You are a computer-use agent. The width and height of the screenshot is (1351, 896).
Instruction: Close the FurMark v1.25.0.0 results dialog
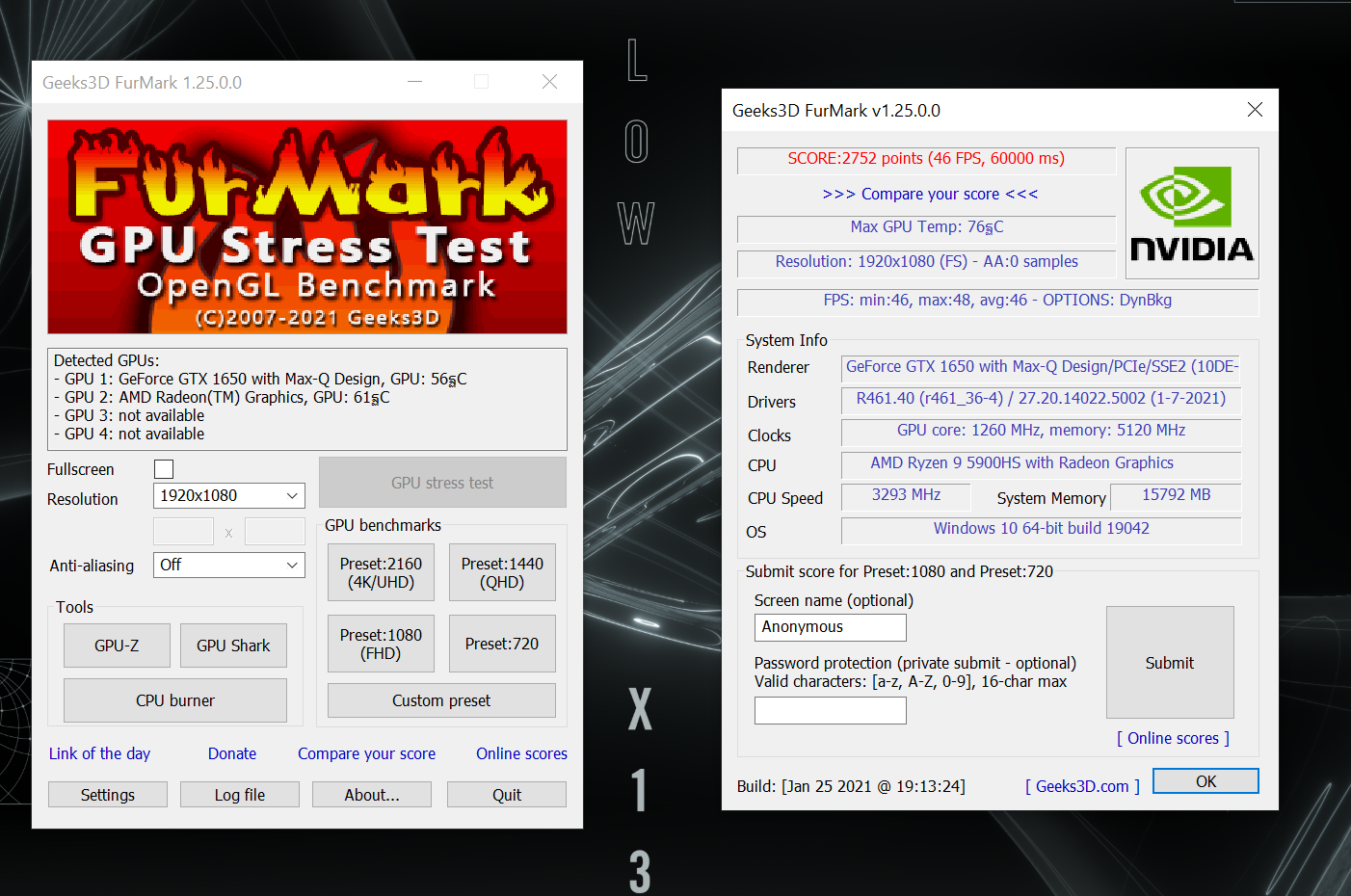pos(1255,110)
